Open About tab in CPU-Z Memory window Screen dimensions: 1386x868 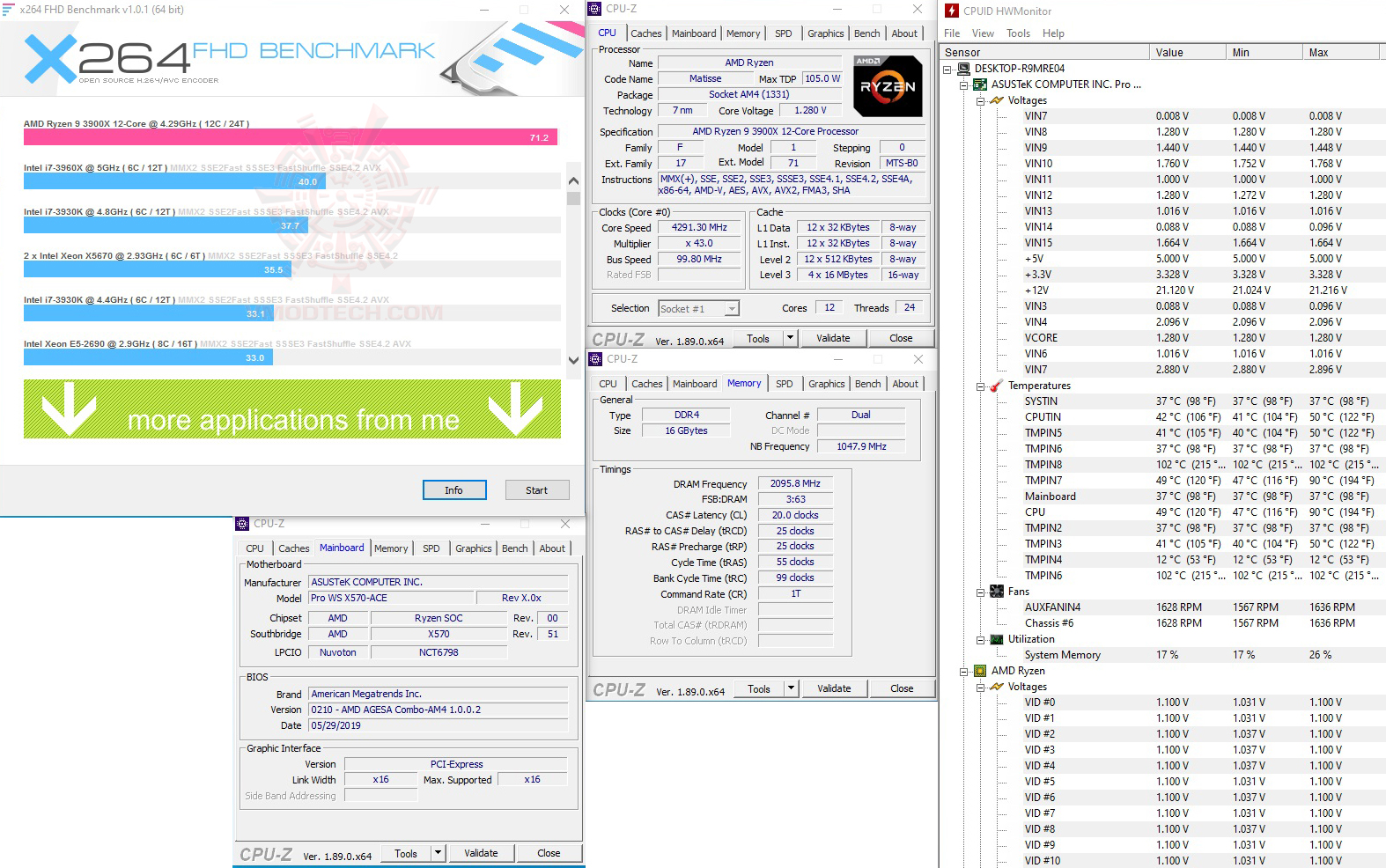905,384
